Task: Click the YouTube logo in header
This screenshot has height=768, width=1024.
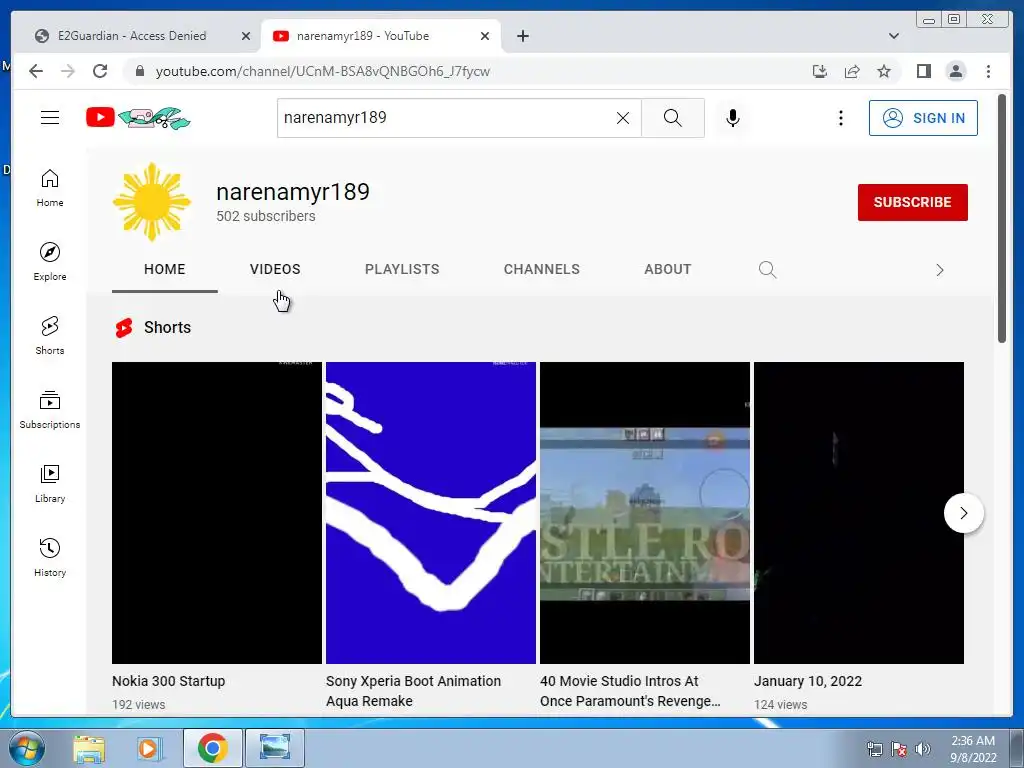Action: pos(138,118)
